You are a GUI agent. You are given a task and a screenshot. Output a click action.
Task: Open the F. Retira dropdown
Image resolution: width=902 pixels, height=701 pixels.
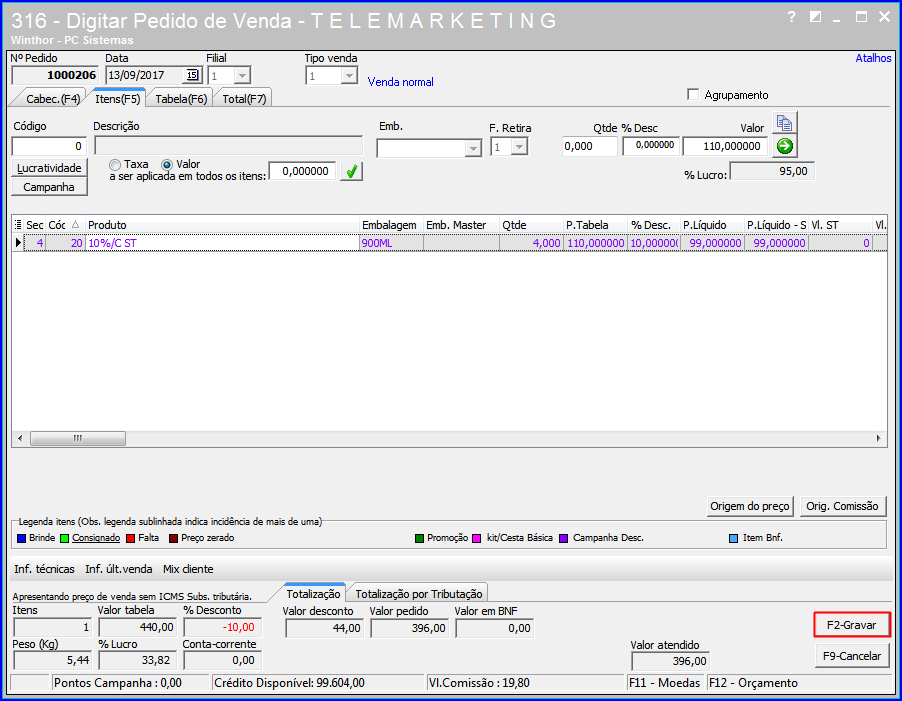click(x=519, y=147)
